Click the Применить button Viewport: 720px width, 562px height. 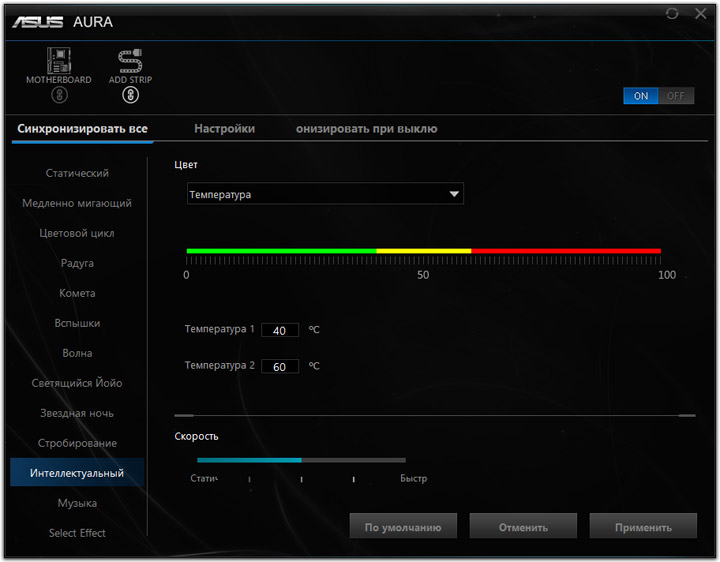643,527
